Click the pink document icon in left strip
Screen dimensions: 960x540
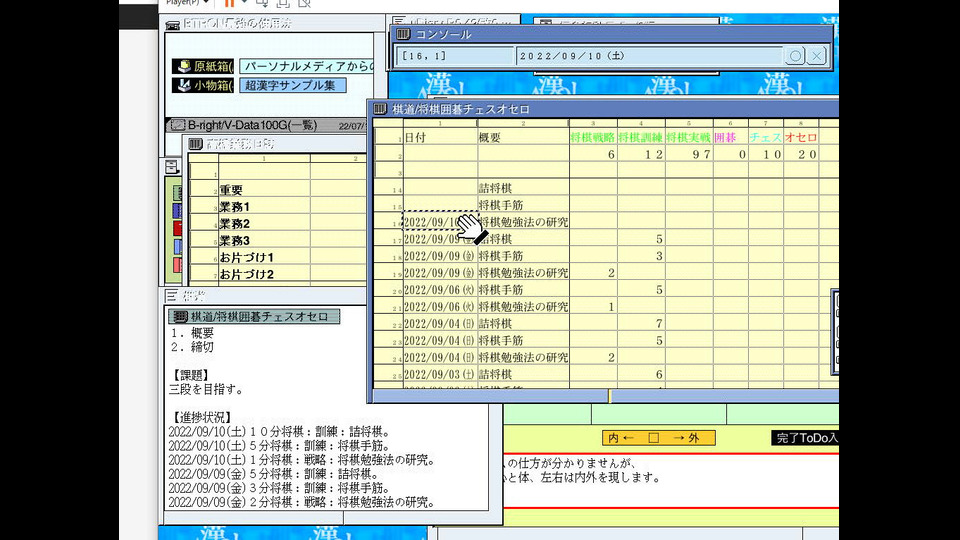pyautogui.click(x=177, y=264)
